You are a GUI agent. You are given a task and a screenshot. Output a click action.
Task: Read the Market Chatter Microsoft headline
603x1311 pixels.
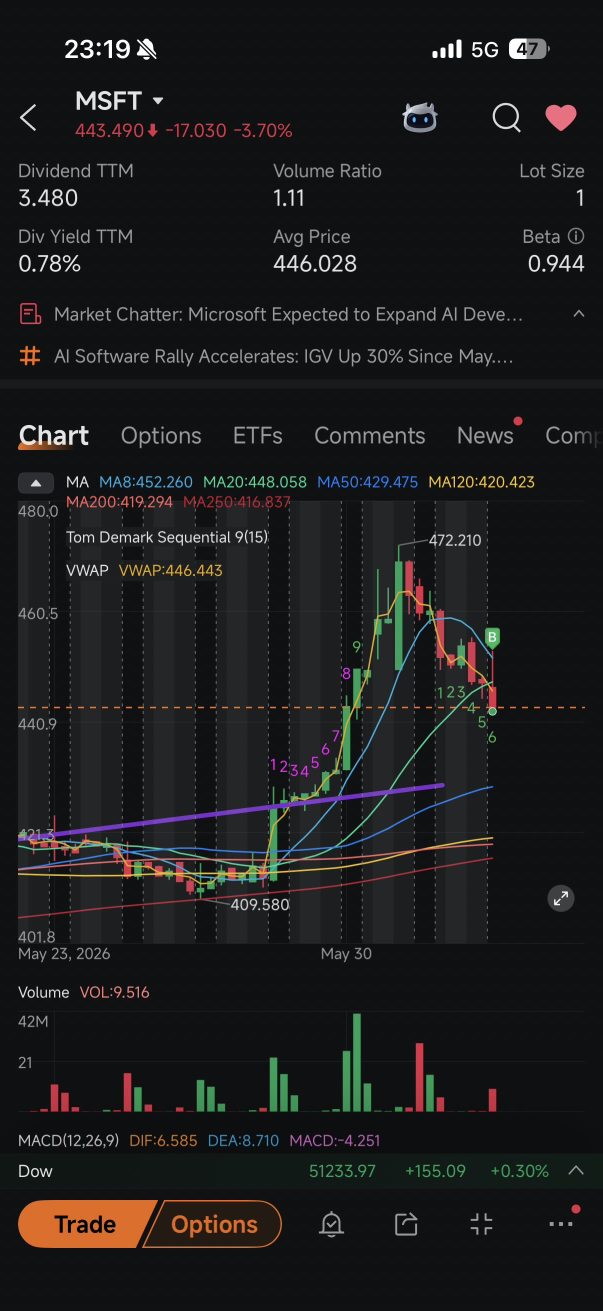point(288,314)
